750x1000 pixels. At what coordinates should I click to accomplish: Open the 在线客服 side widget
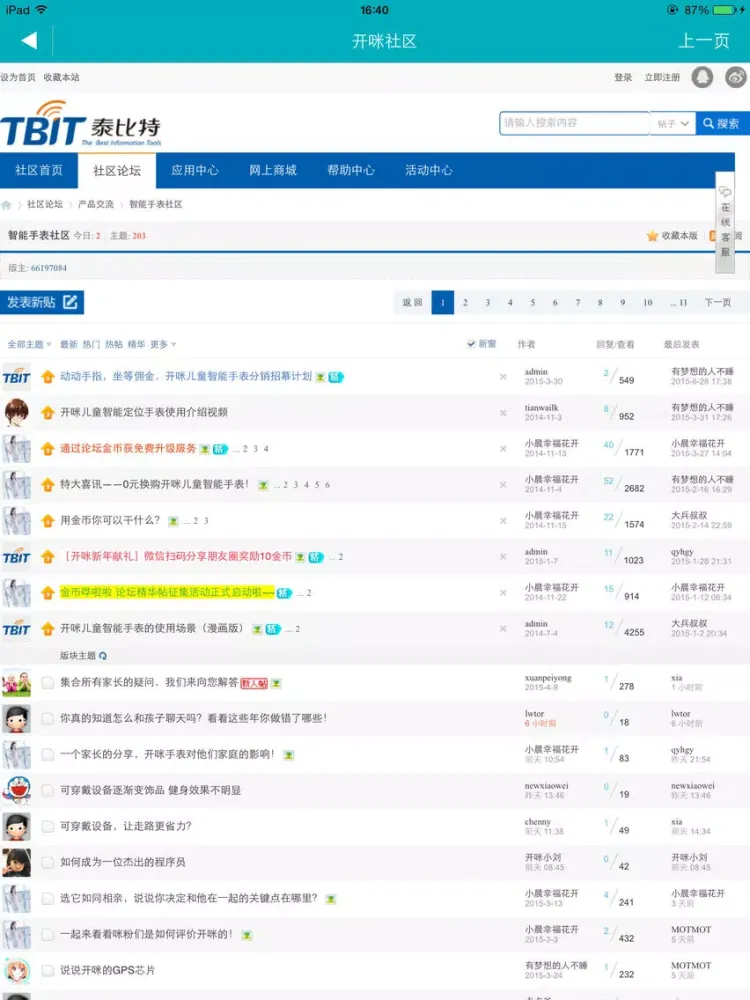[725, 222]
